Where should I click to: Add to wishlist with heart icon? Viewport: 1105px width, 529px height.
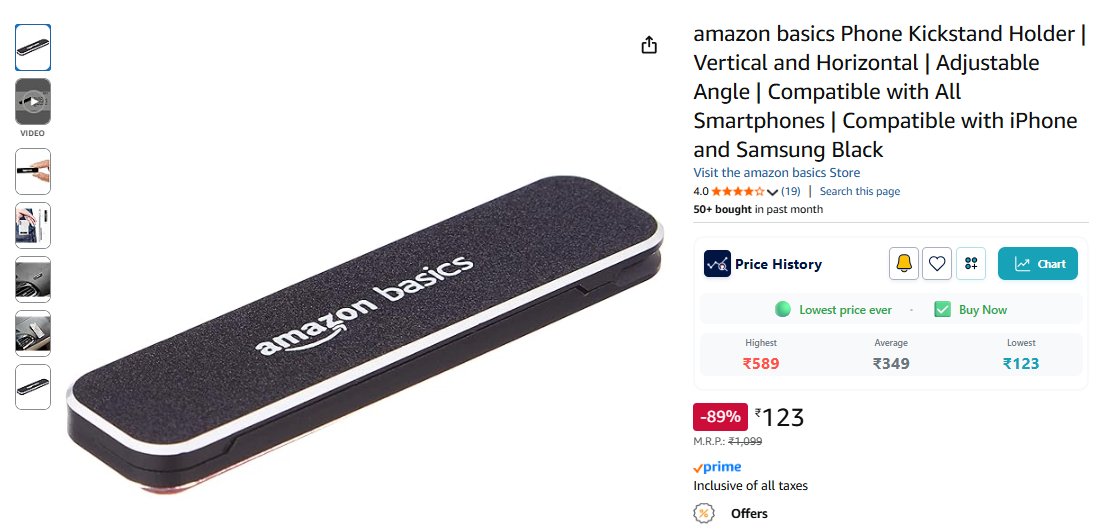tap(937, 263)
